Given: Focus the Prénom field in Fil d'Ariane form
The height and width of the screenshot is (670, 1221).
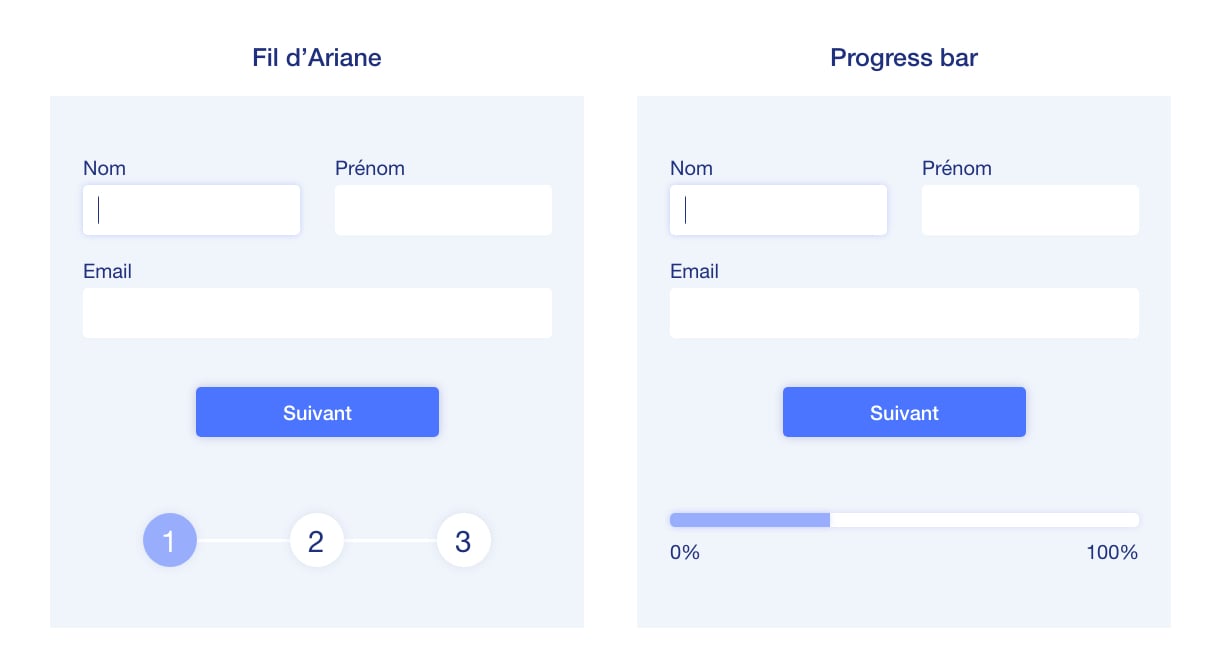Looking at the screenshot, I should pos(443,210).
